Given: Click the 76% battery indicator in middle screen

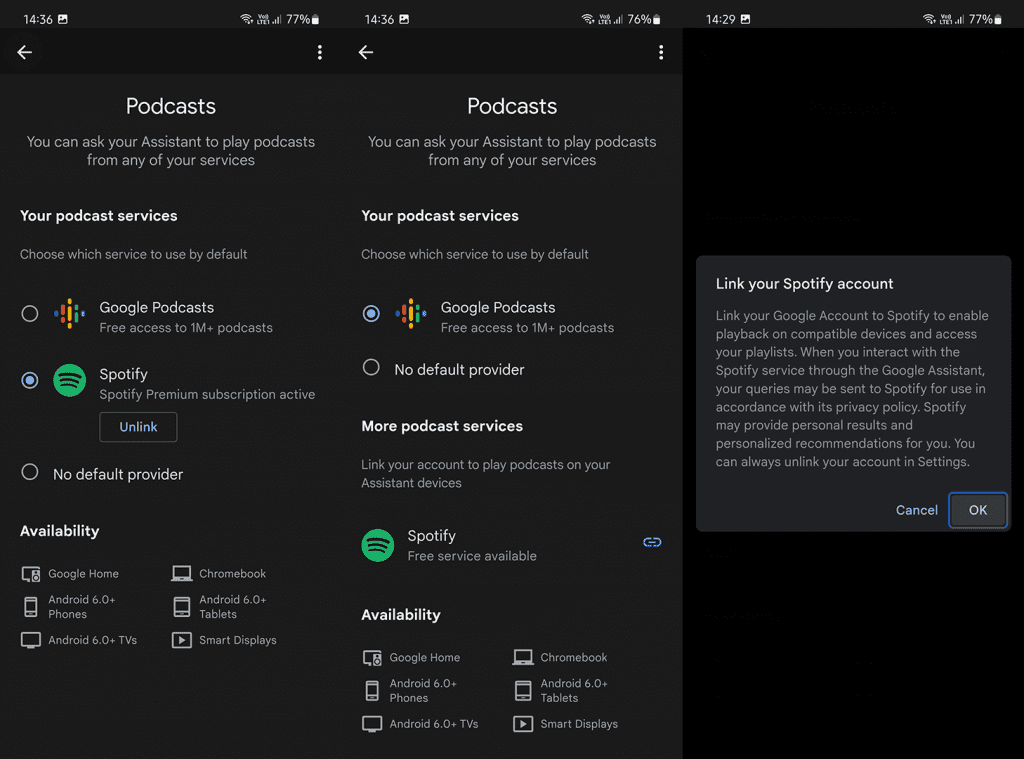Looking at the screenshot, I should [x=644, y=19].
